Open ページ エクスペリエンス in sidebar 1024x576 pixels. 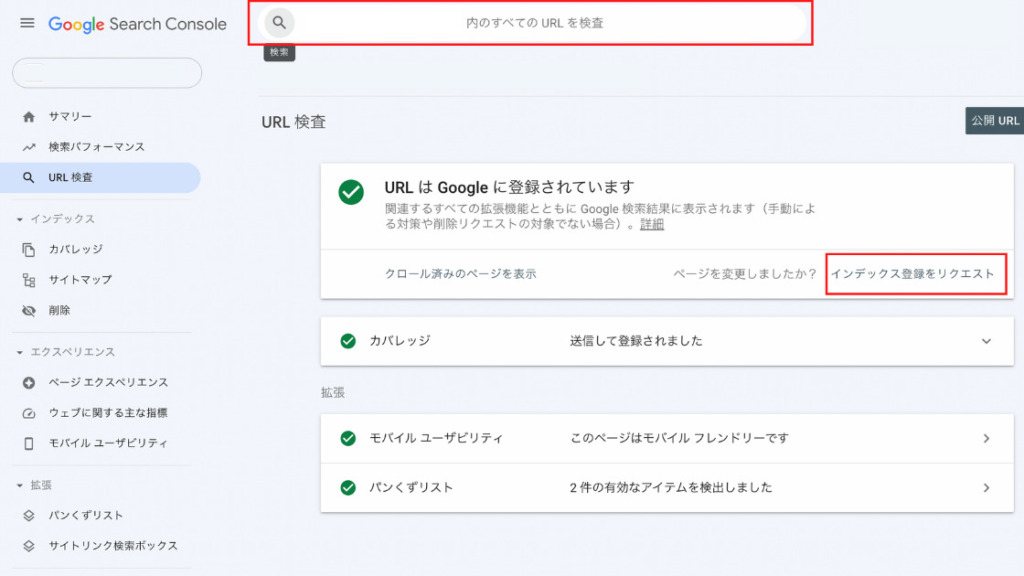point(108,382)
